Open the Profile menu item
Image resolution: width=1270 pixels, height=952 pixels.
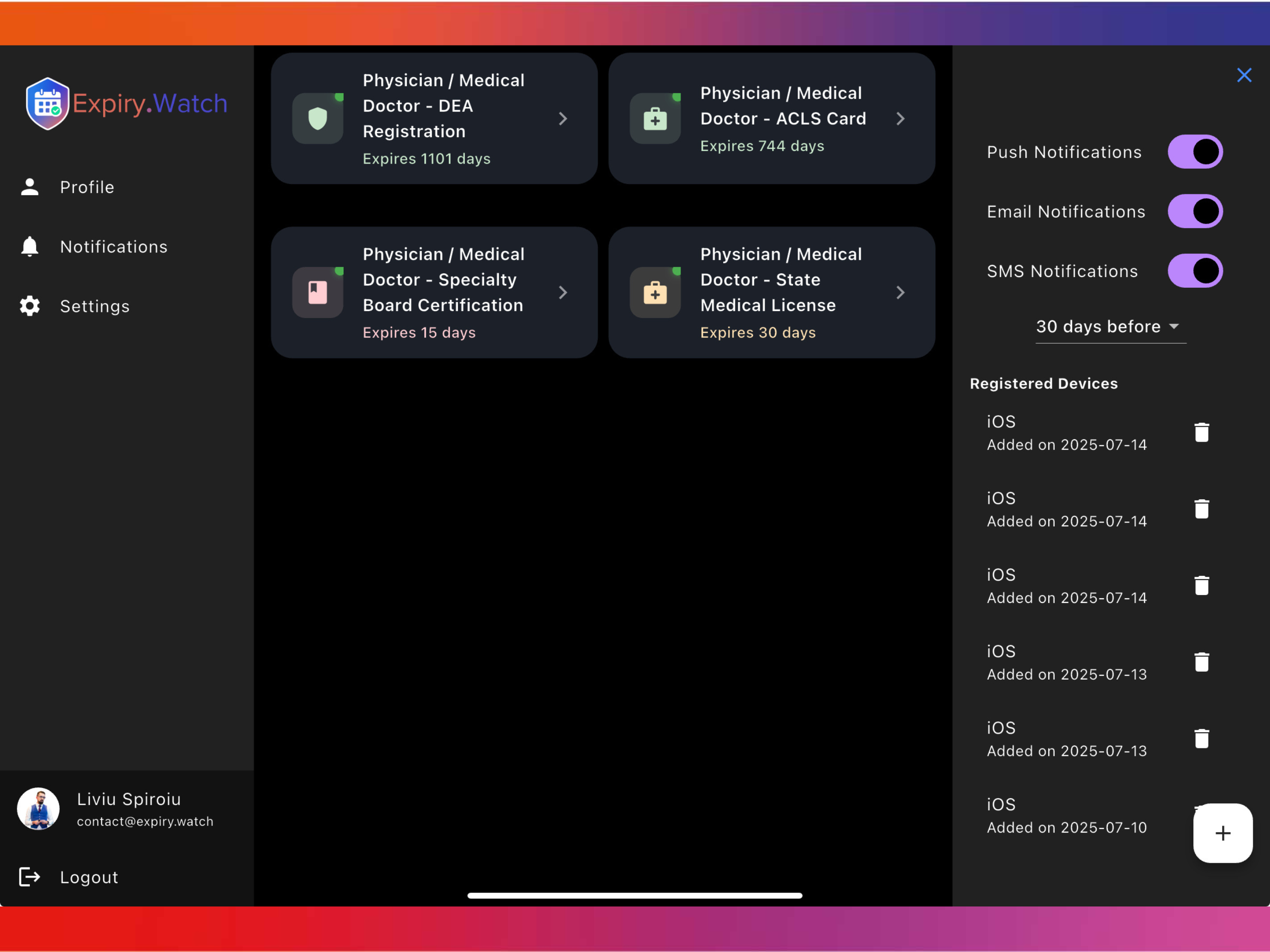point(127,187)
